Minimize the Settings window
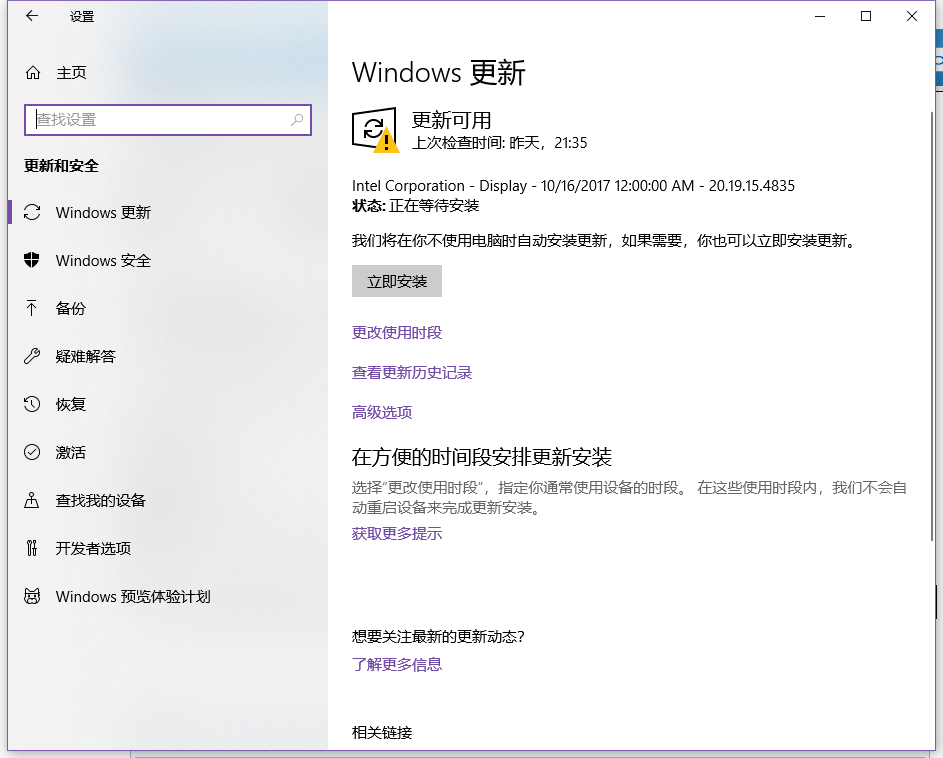943x758 pixels. pyautogui.click(x=820, y=16)
